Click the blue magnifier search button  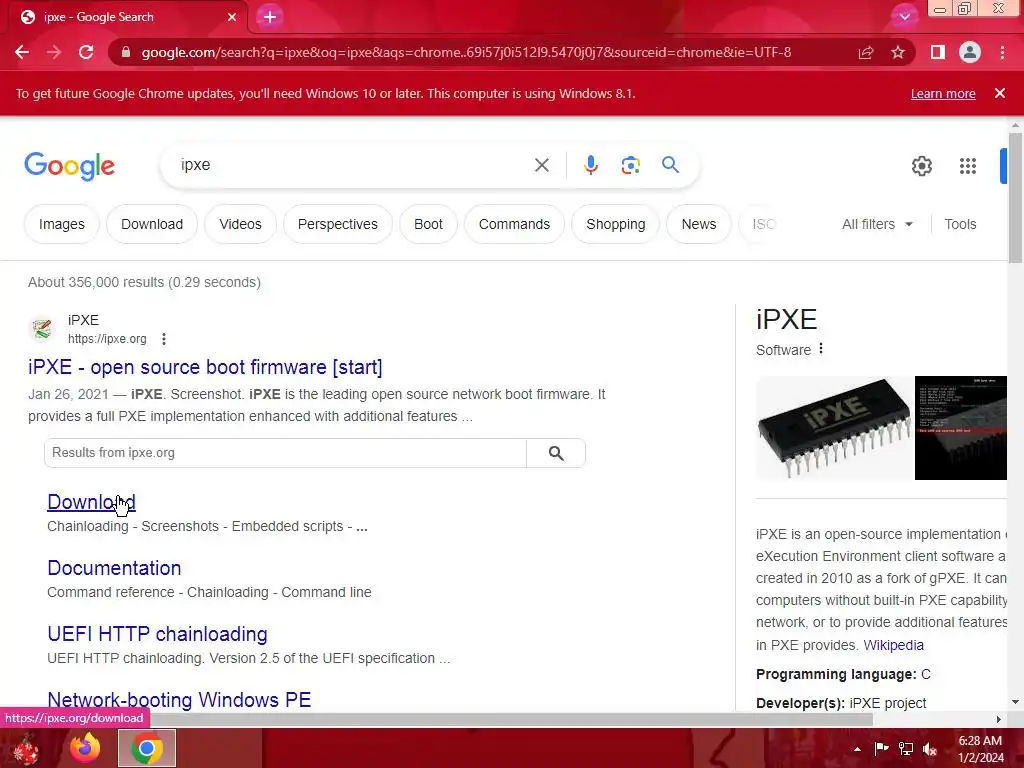coord(670,165)
